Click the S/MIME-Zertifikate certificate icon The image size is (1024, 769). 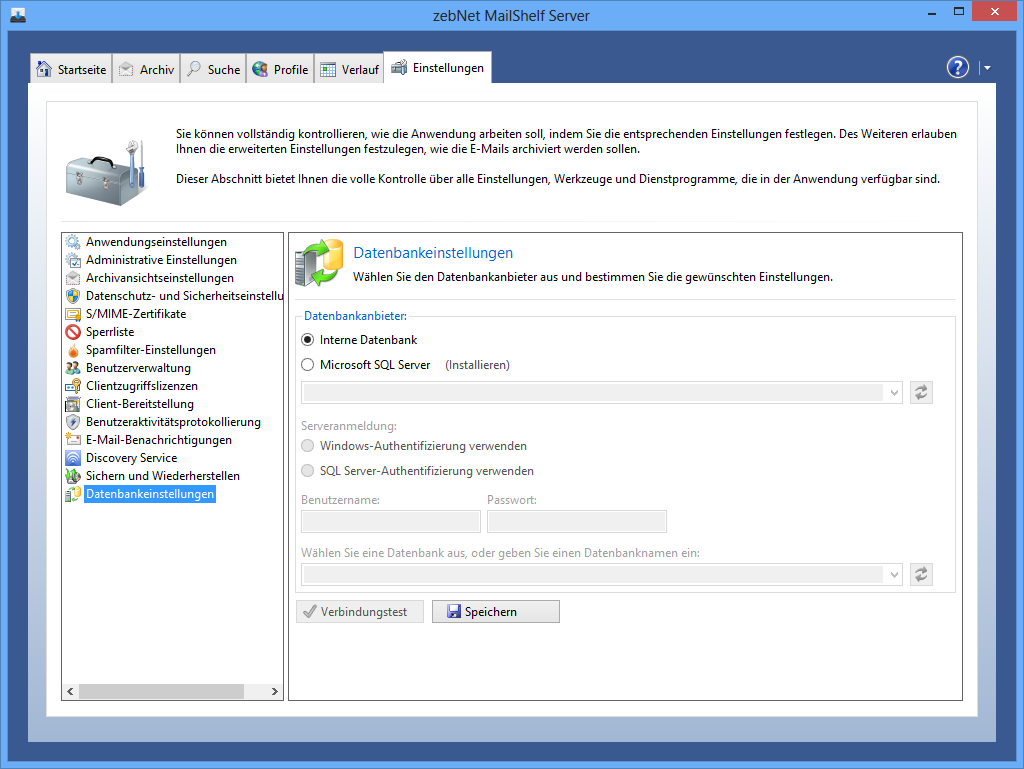(73, 314)
